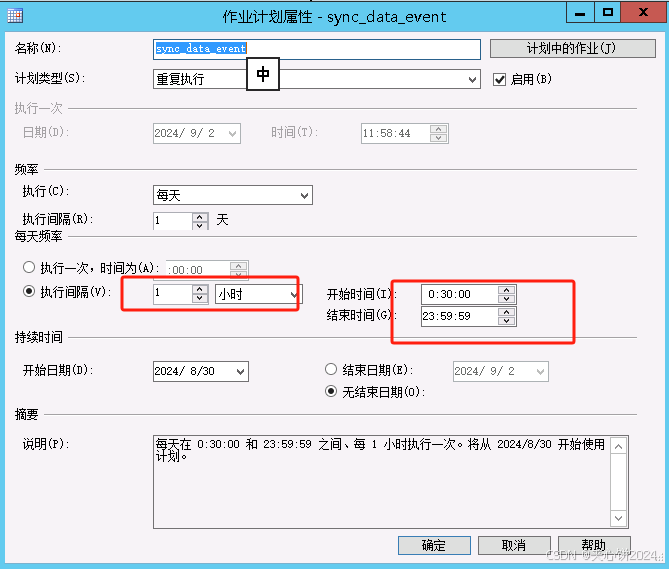Click the 开始时间 field showing 0:30:00
Viewport: 669px width, 569px height.
pos(460,294)
